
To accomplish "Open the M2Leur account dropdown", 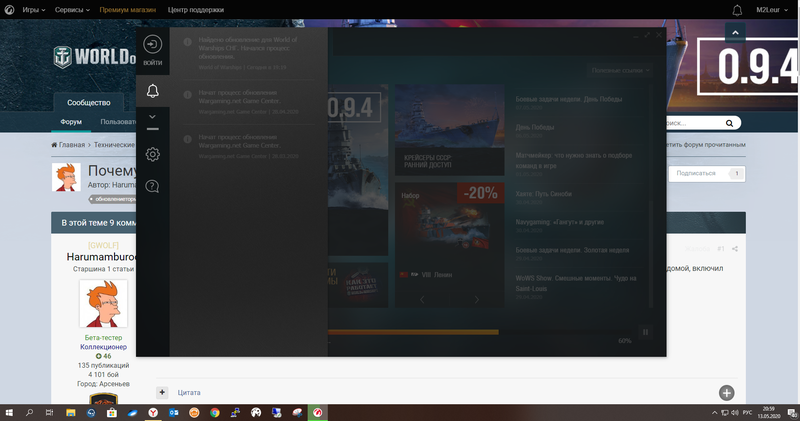I will coord(772,10).
